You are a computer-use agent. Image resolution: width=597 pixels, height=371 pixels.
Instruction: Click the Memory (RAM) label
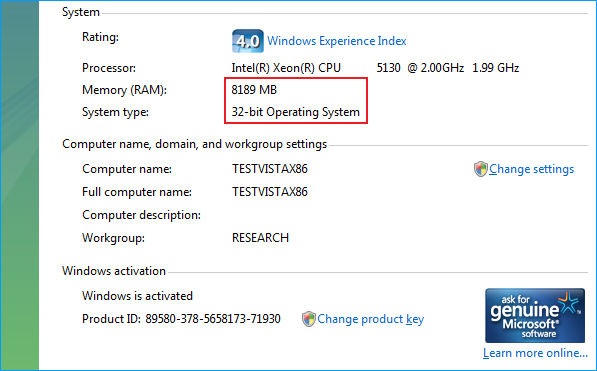click(x=125, y=90)
